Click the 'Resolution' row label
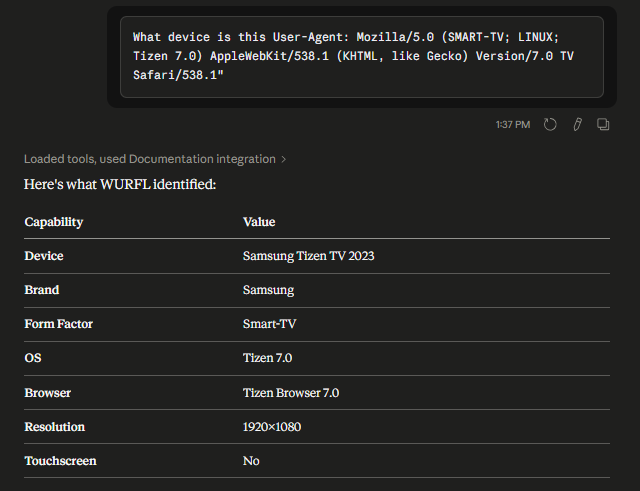This screenshot has height=491, width=640. 55,427
